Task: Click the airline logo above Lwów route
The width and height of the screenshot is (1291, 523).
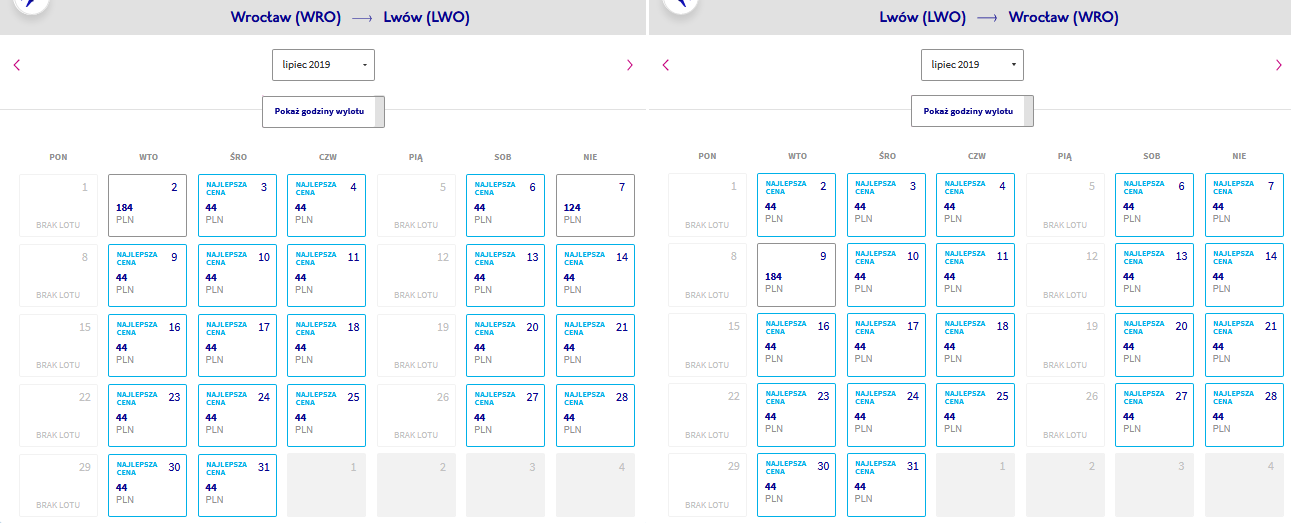Action: pyautogui.click(x=679, y=6)
